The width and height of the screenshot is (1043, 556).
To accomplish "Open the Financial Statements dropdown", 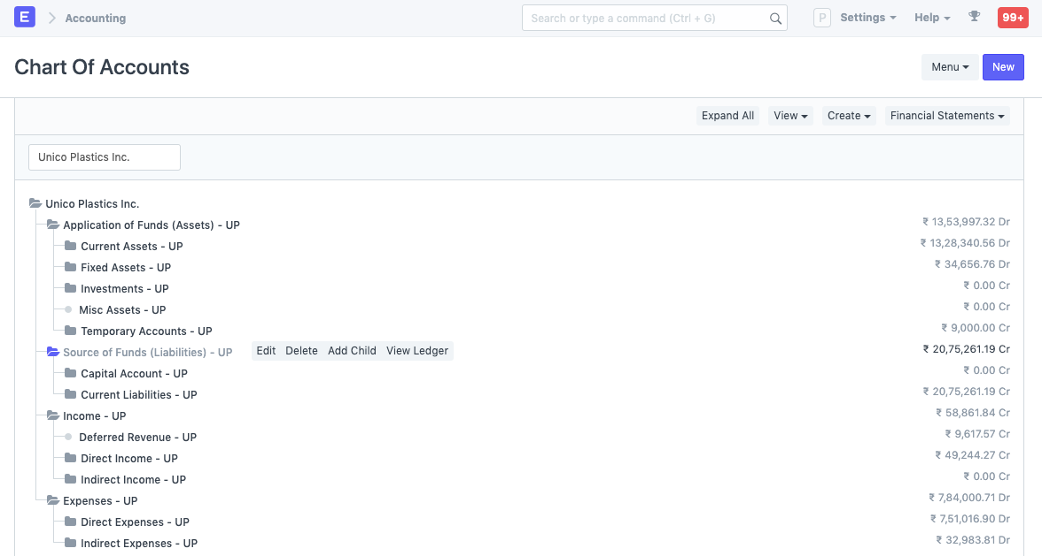I will 946,116.
